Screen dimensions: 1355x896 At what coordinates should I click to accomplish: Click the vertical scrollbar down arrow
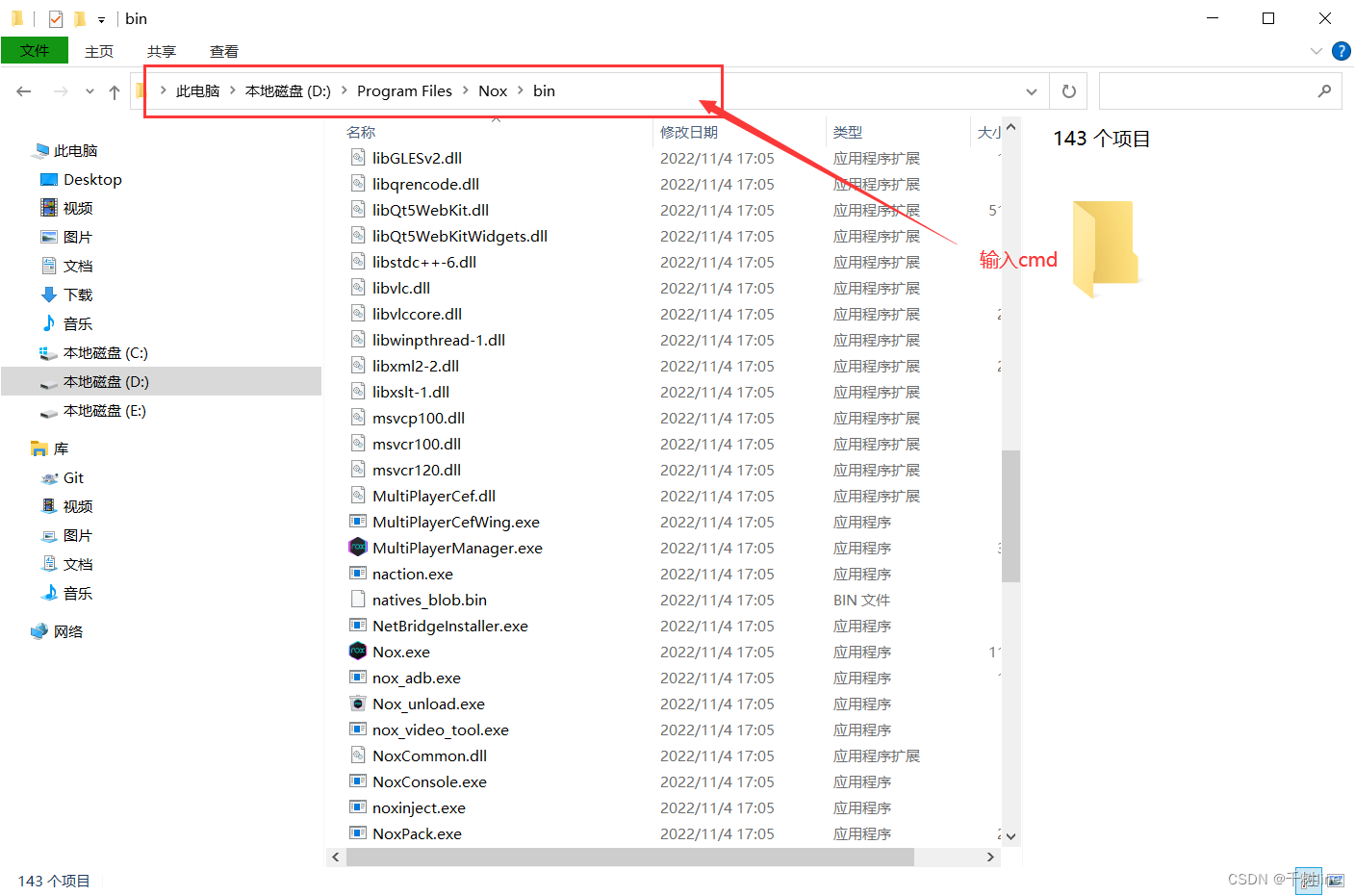point(1010,836)
